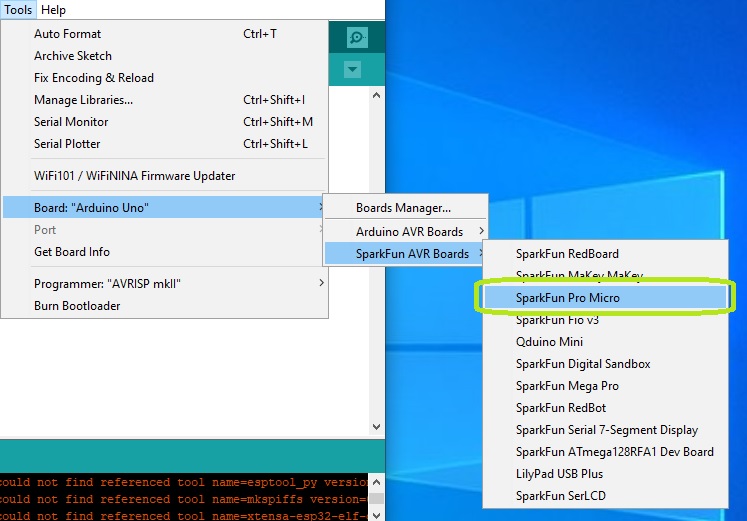
Task: Choose SparkFun RedBoard from the board list
Action: click(x=567, y=254)
